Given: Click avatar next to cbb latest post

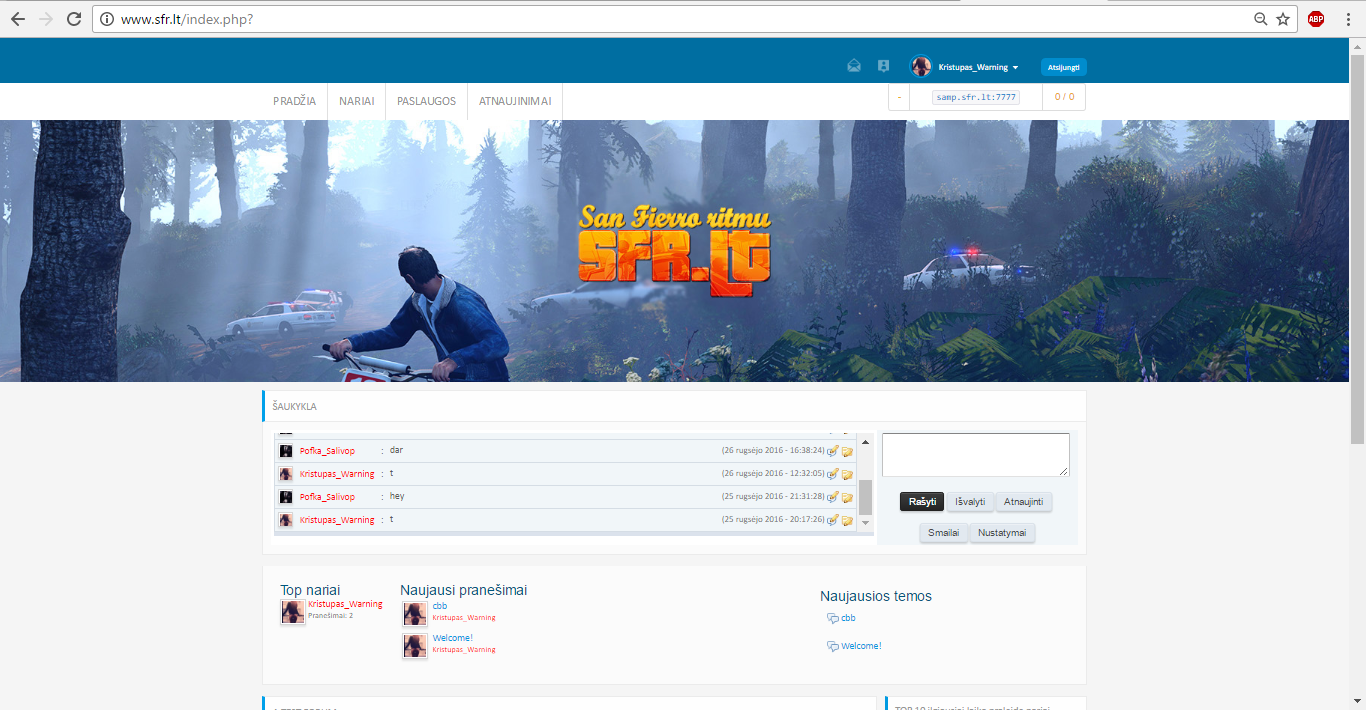Looking at the screenshot, I should pos(415,614).
